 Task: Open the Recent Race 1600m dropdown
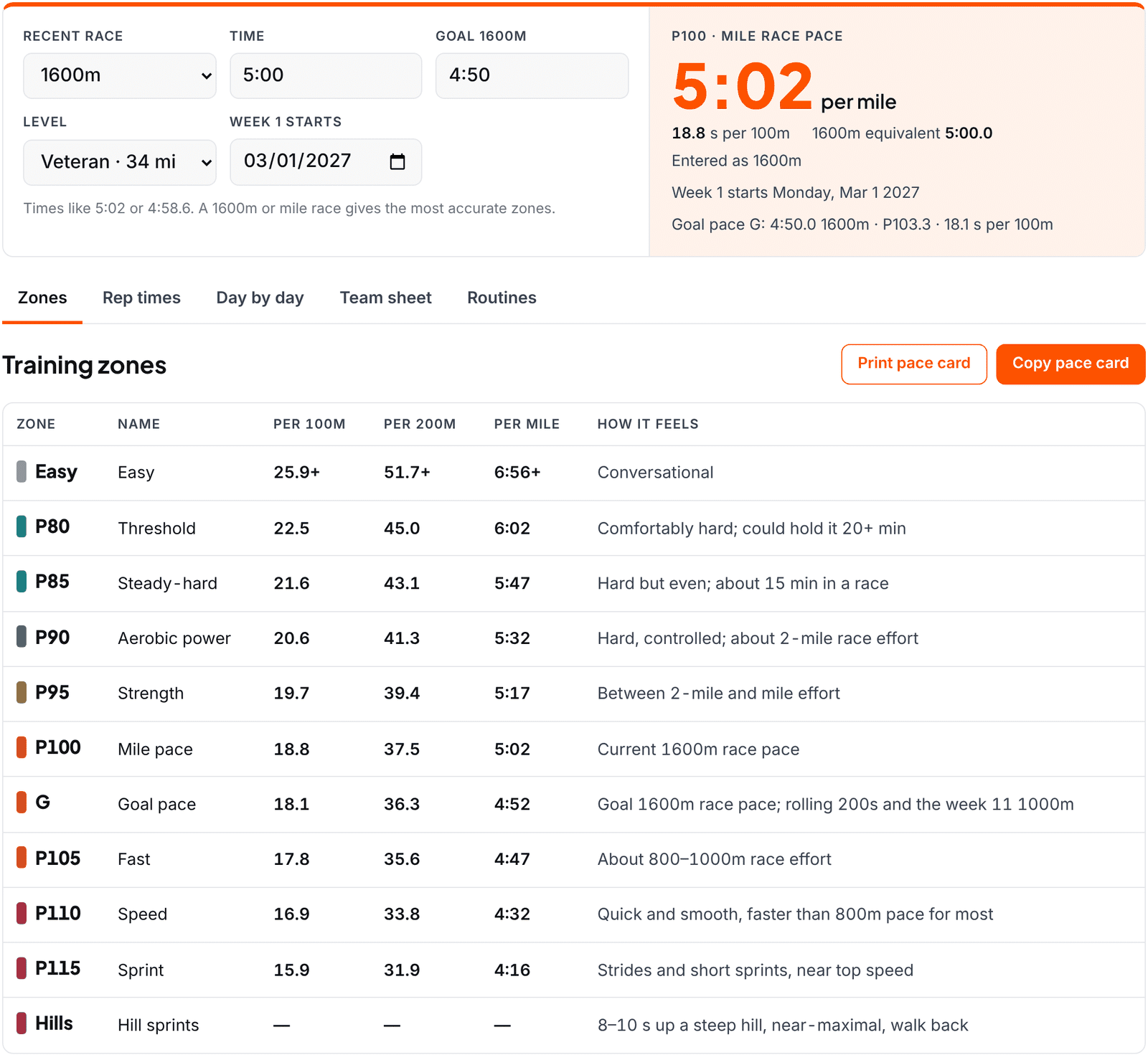click(120, 75)
